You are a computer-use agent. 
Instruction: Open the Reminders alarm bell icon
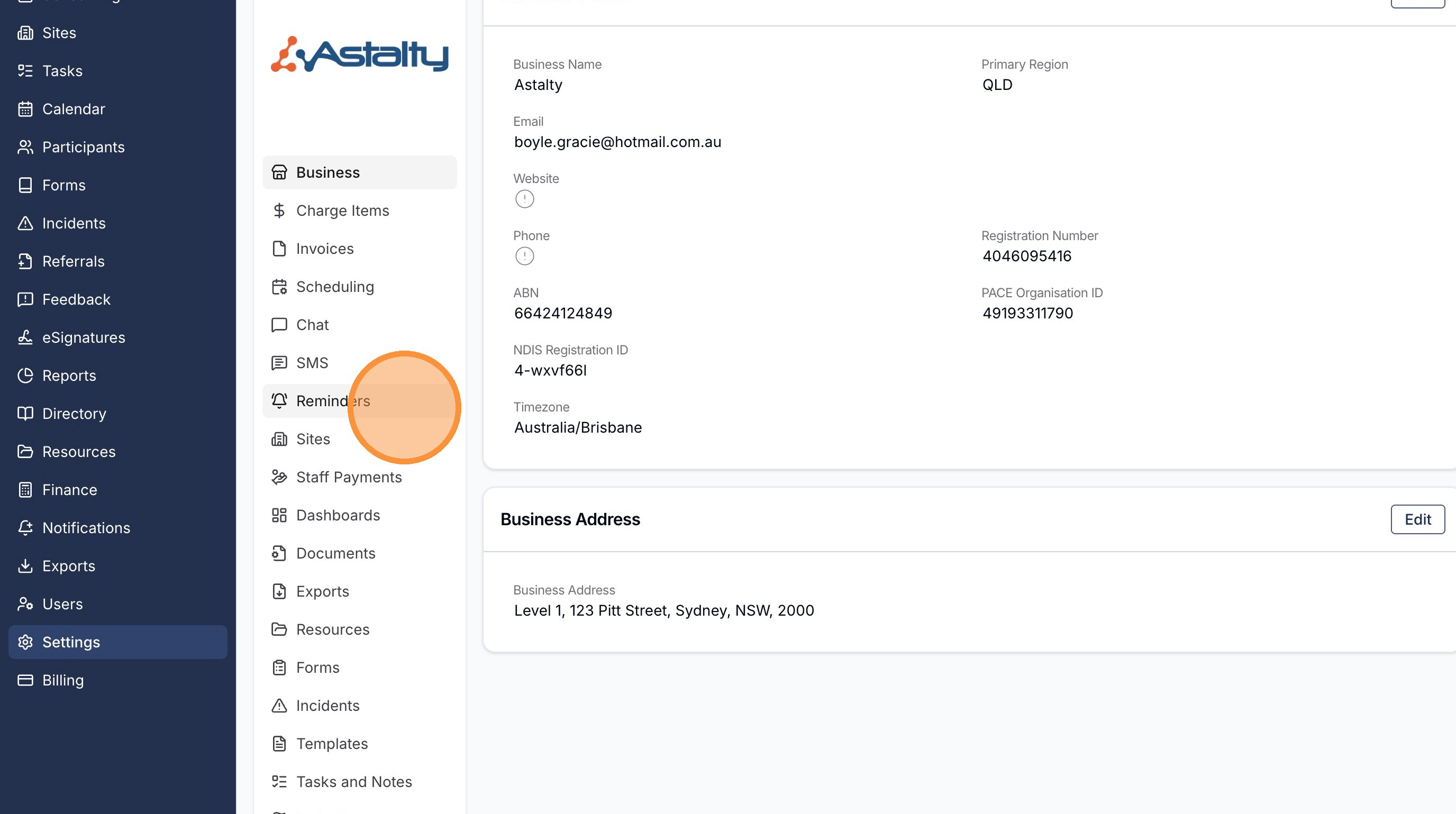pyautogui.click(x=279, y=401)
